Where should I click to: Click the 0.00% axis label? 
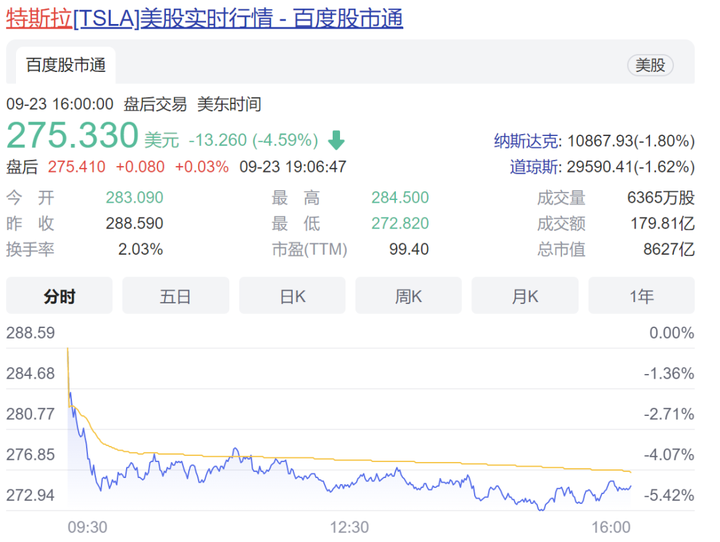[671, 333]
